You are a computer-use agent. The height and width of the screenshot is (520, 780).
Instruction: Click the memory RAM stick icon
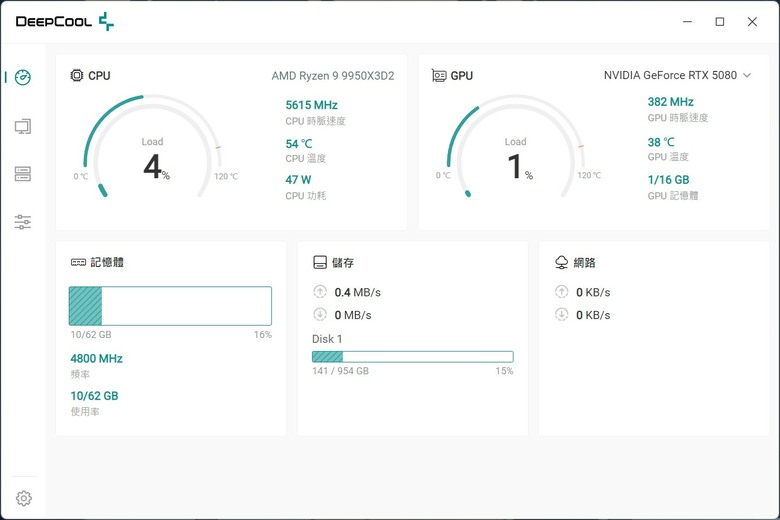tap(79, 262)
